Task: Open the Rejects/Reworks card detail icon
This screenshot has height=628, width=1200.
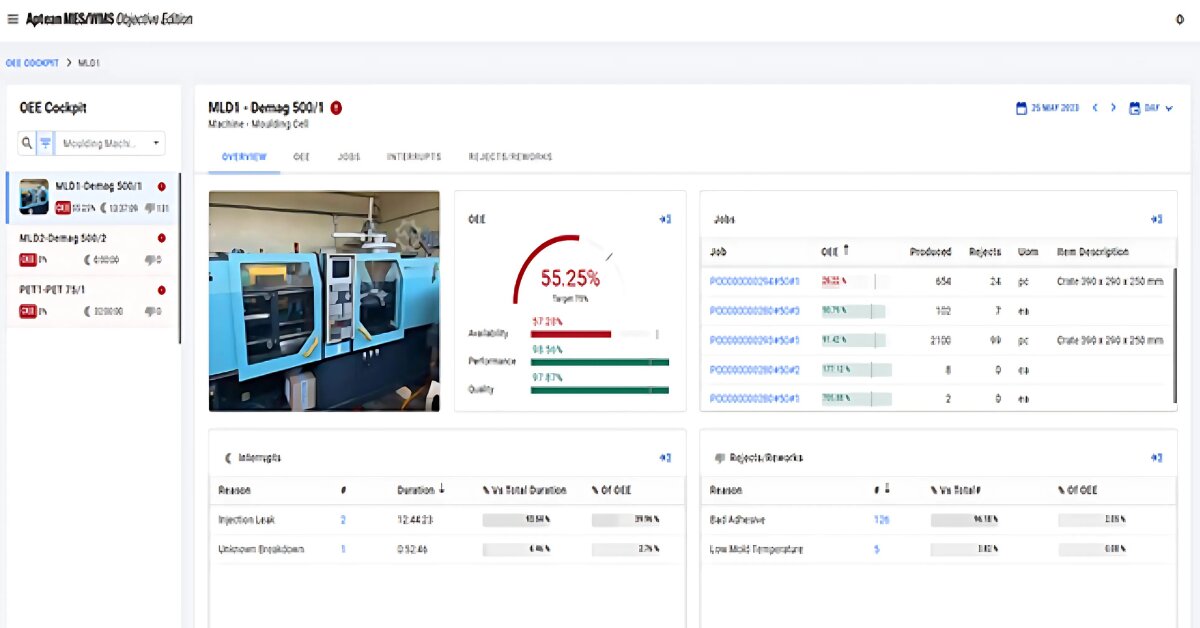Action: [1156, 458]
